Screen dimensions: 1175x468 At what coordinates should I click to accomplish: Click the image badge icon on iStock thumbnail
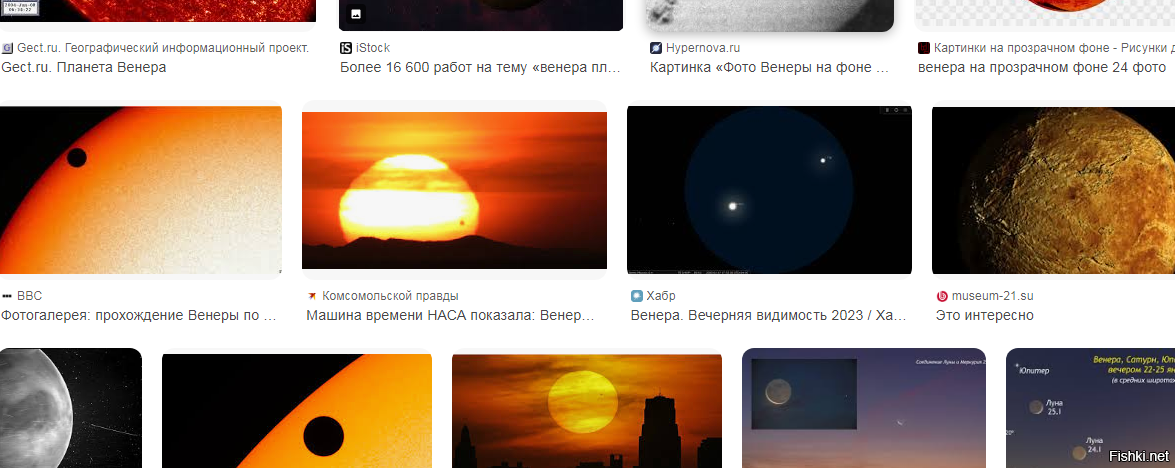click(x=356, y=13)
